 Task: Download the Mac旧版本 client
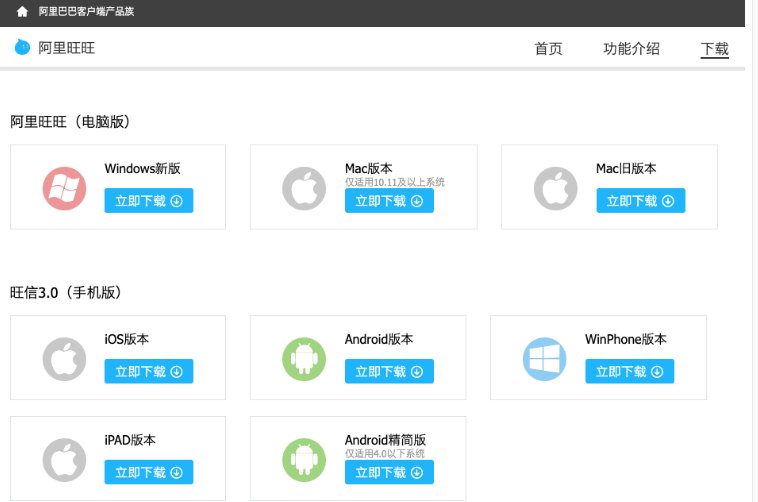click(641, 200)
